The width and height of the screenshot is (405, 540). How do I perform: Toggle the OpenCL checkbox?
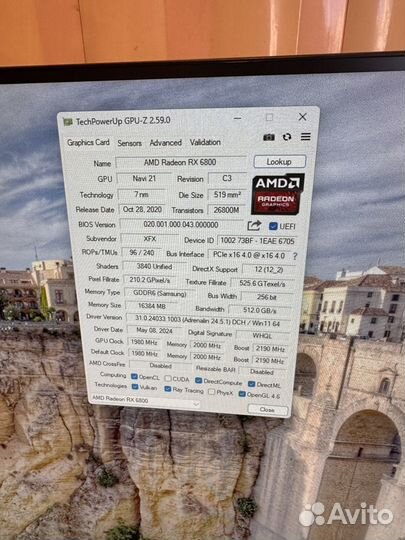point(134,376)
